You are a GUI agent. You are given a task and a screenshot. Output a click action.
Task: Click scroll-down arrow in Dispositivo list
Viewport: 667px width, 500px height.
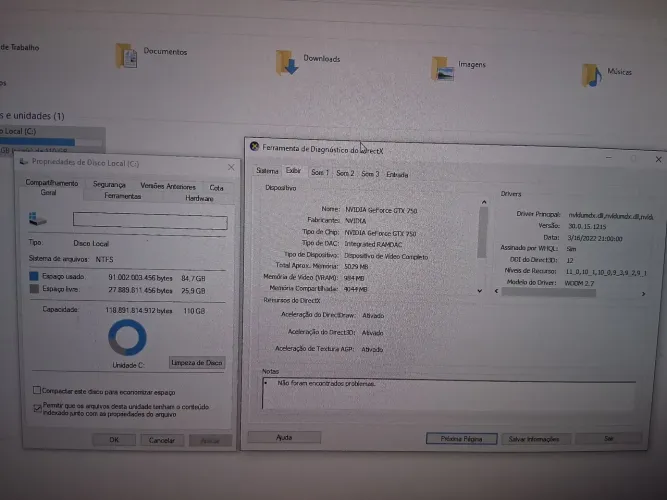(x=479, y=291)
